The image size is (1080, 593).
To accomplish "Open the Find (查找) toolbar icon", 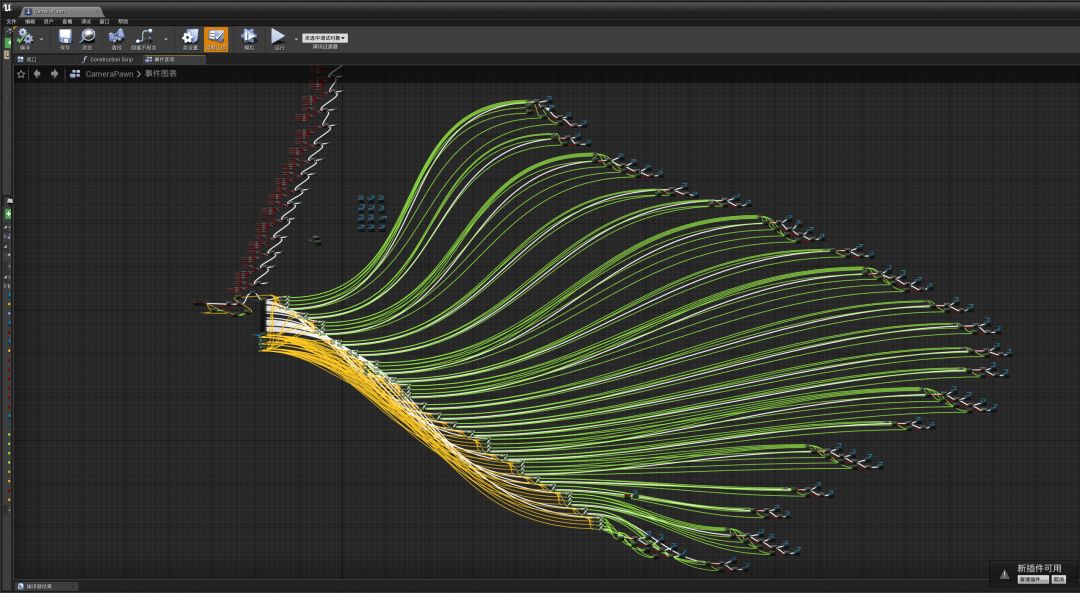I will 117,37.
